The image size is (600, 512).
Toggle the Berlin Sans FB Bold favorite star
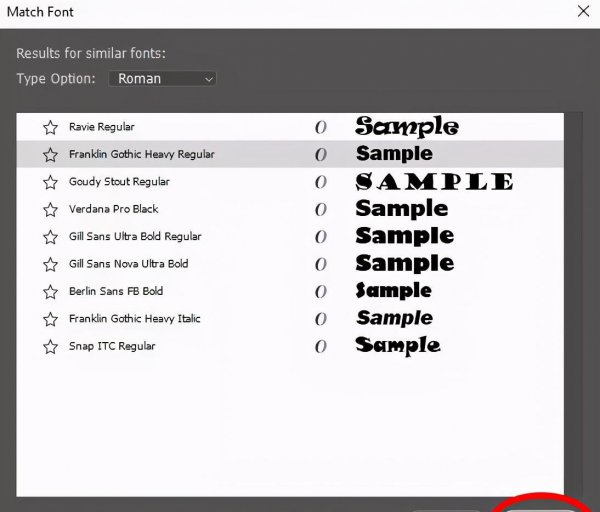click(50, 292)
